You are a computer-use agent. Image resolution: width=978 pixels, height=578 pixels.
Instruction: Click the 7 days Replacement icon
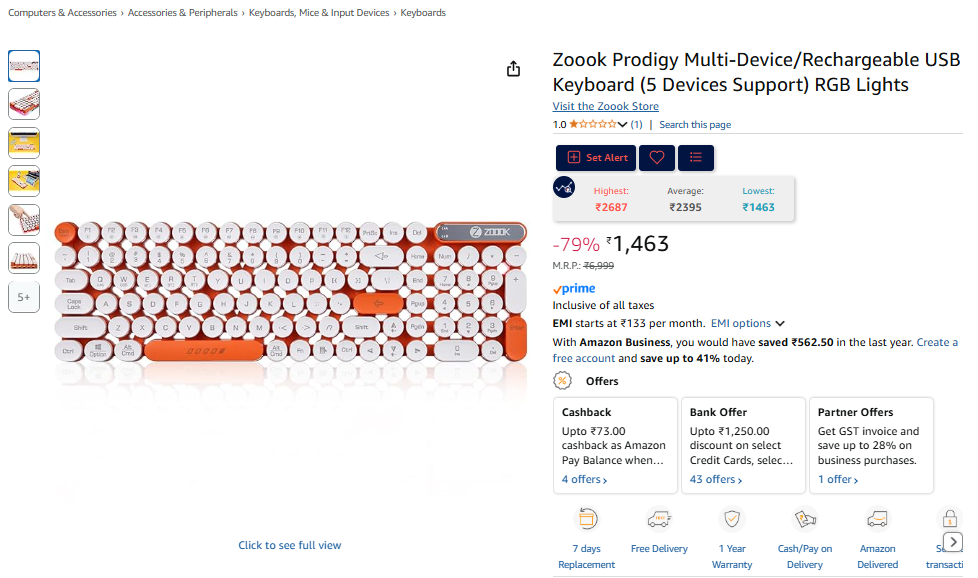(x=586, y=519)
